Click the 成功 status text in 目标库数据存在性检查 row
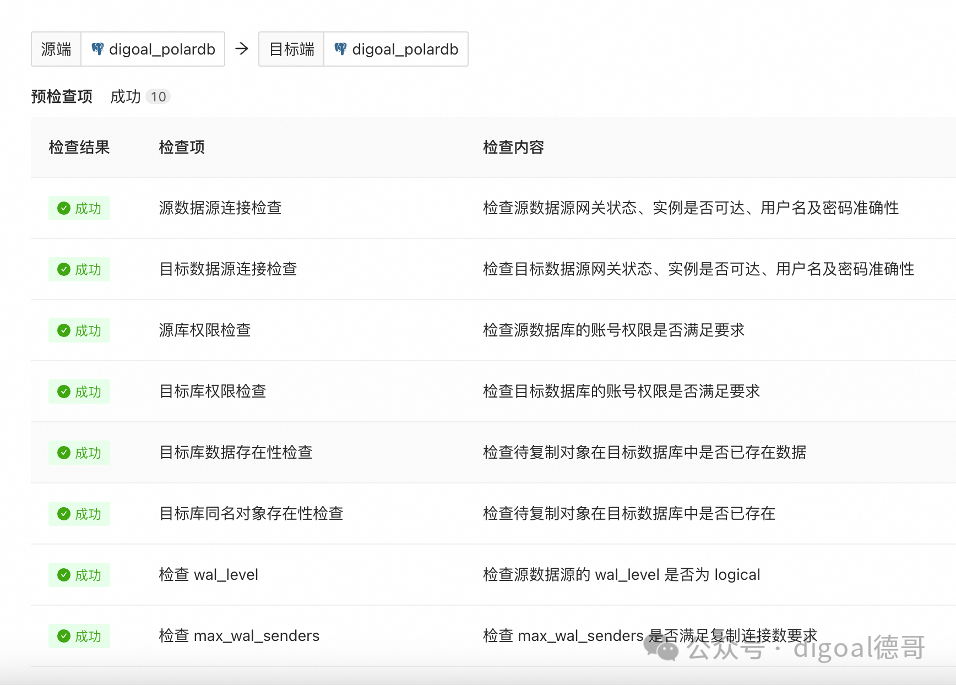The height and width of the screenshot is (686, 956). [88, 452]
